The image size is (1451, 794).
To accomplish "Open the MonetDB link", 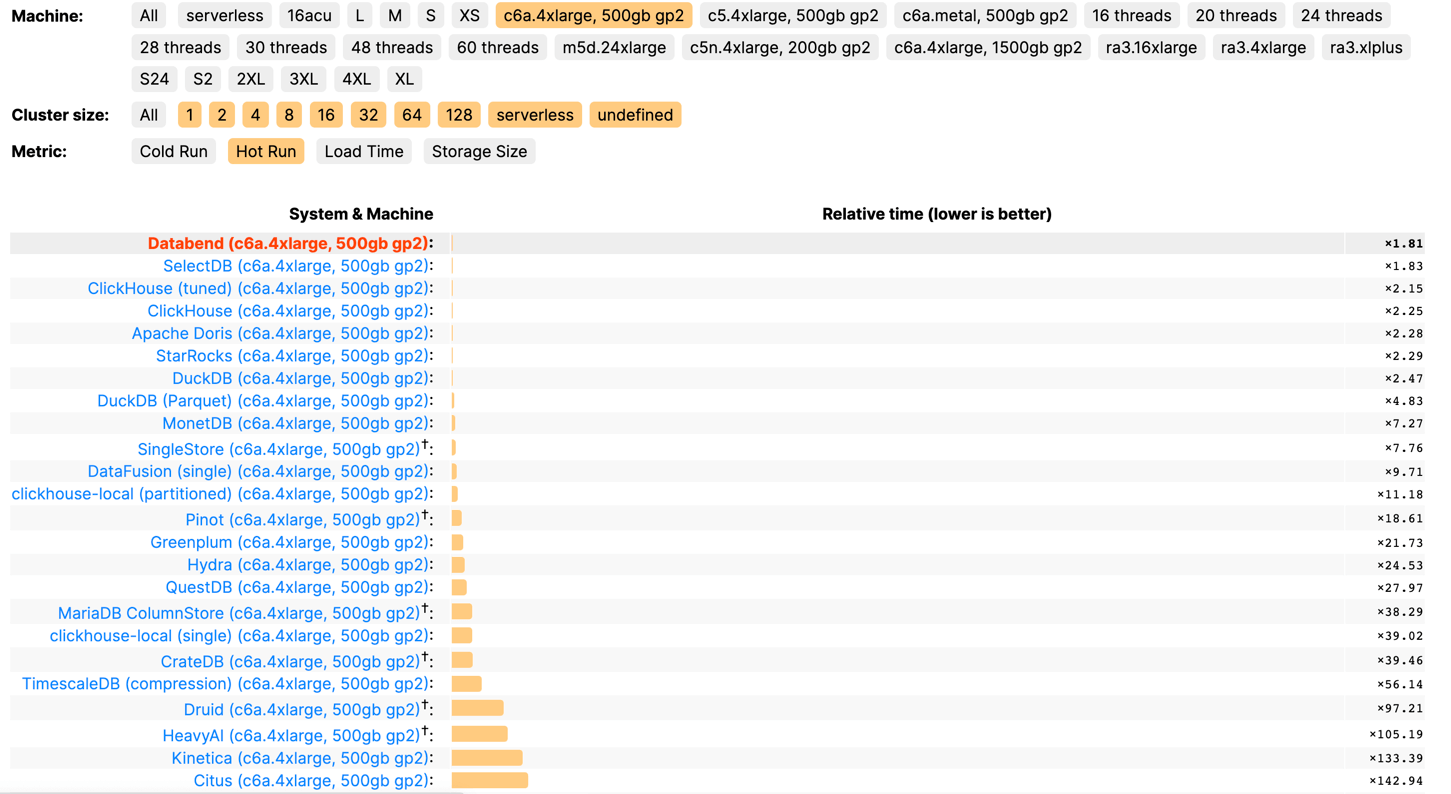I will pyautogui.click(x=295, y=423).
